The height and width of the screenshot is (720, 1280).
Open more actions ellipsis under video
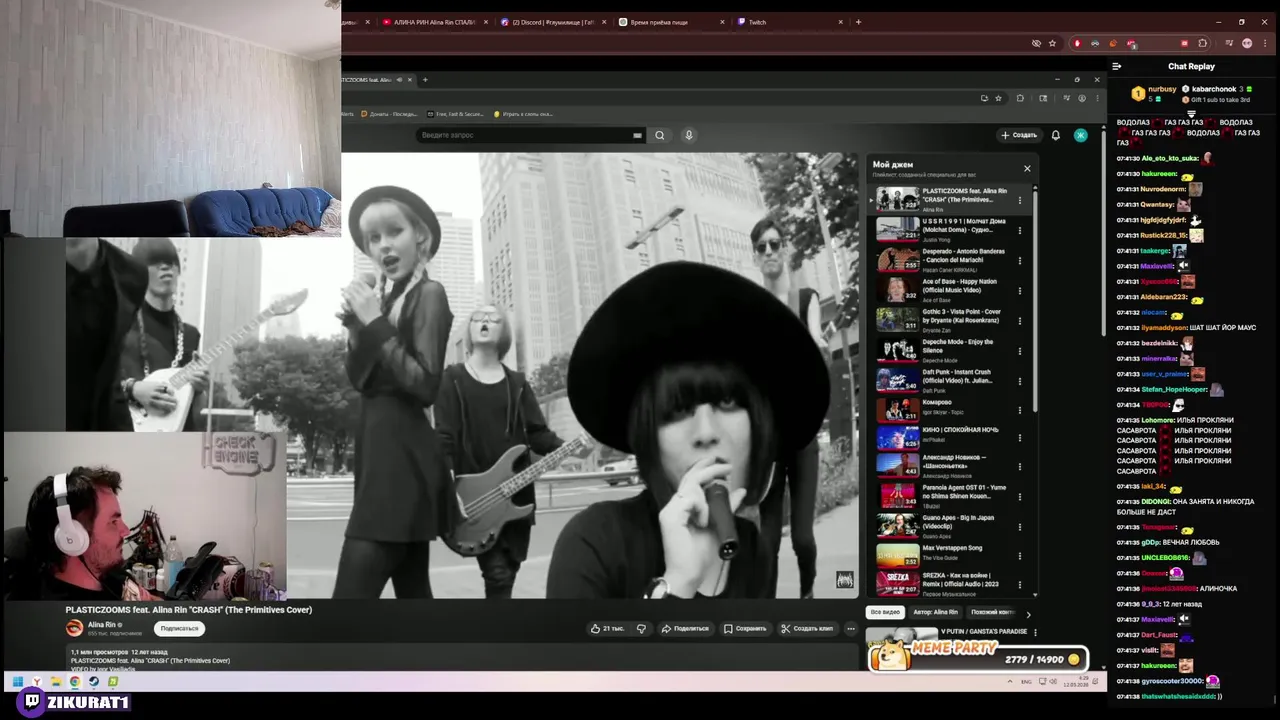click(851, 629)
